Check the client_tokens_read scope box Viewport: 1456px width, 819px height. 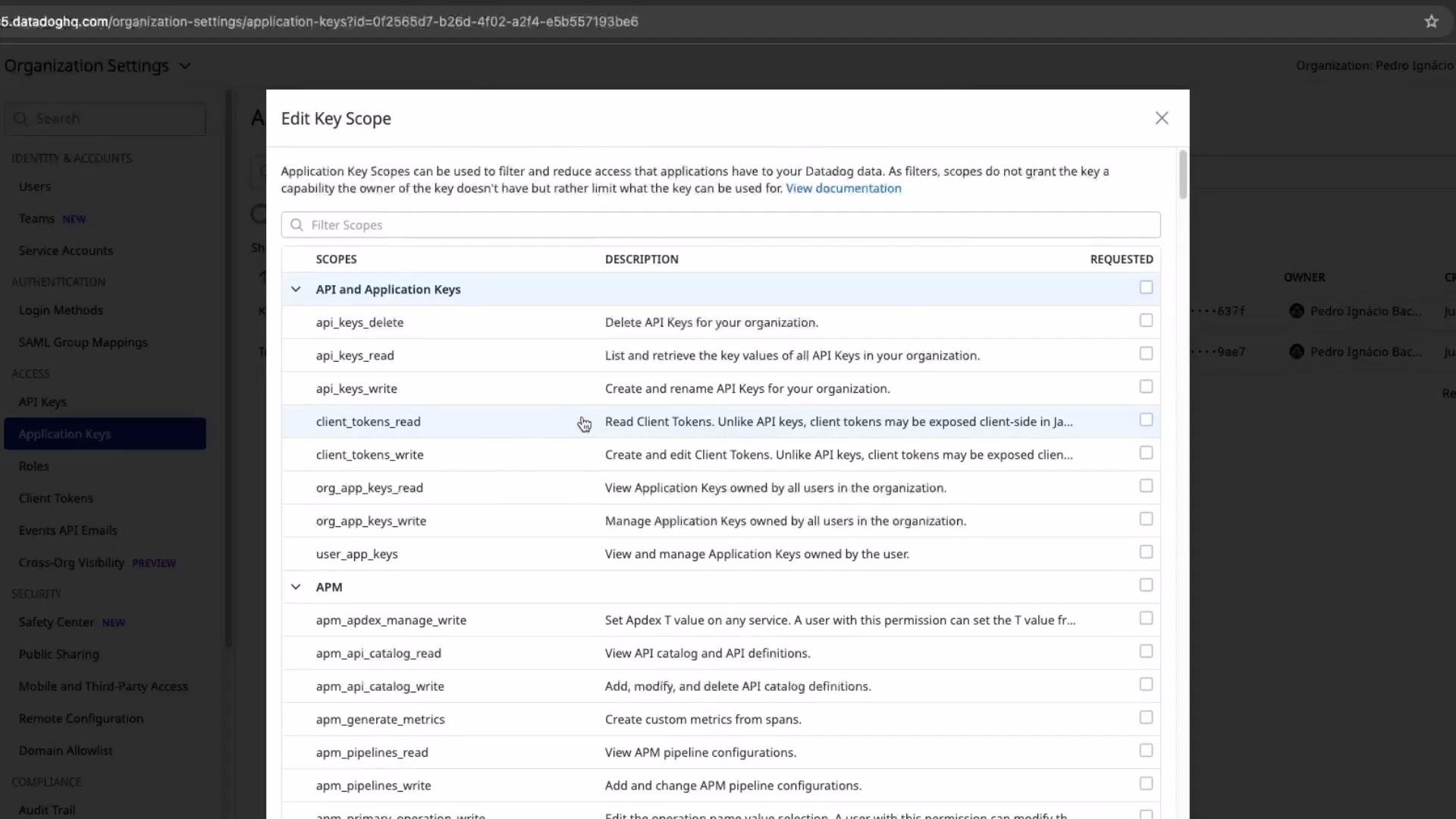point(1146,419)
